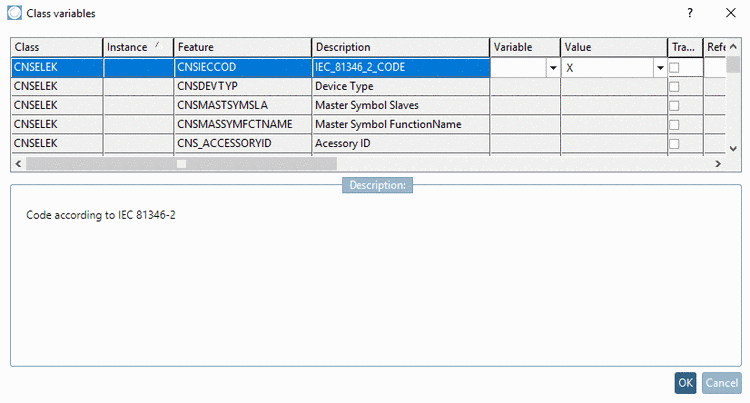Sort by the Class column header
The width and height of the screenshot is (750, 403).
(56, 47)
